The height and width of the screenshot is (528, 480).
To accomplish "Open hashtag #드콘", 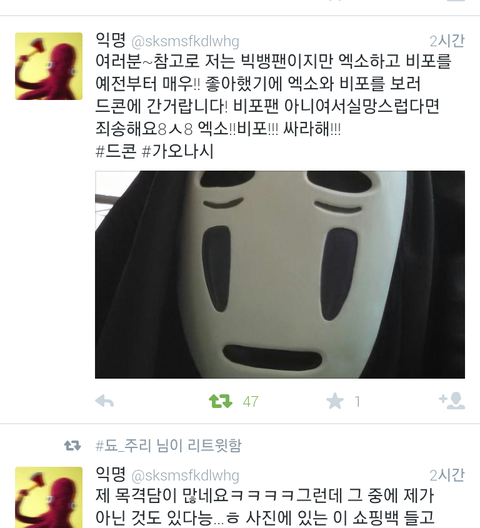I will 116,151.
